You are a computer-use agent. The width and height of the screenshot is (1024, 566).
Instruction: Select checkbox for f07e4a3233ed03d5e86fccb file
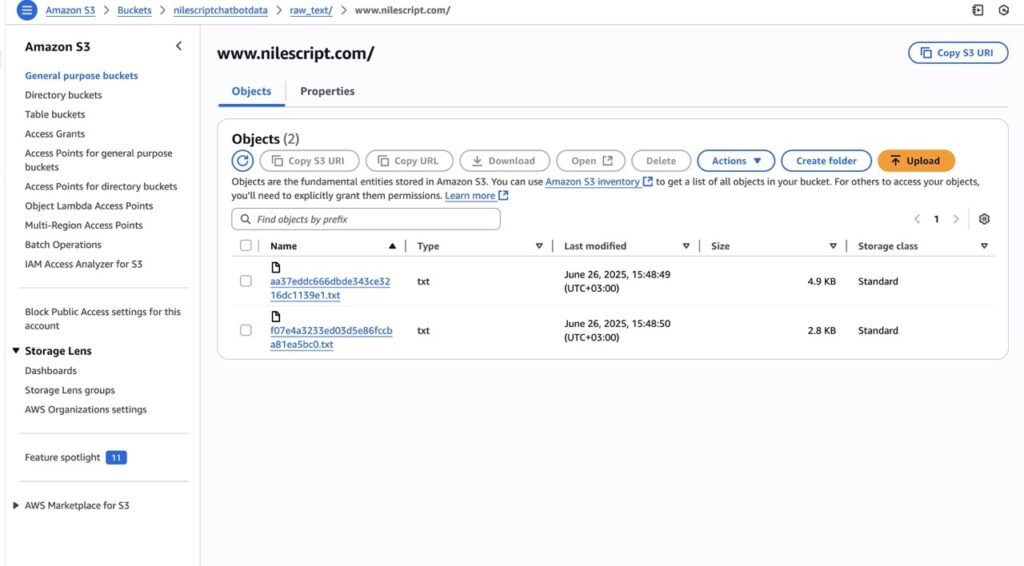pyautogui.click(x=246, y=331)
